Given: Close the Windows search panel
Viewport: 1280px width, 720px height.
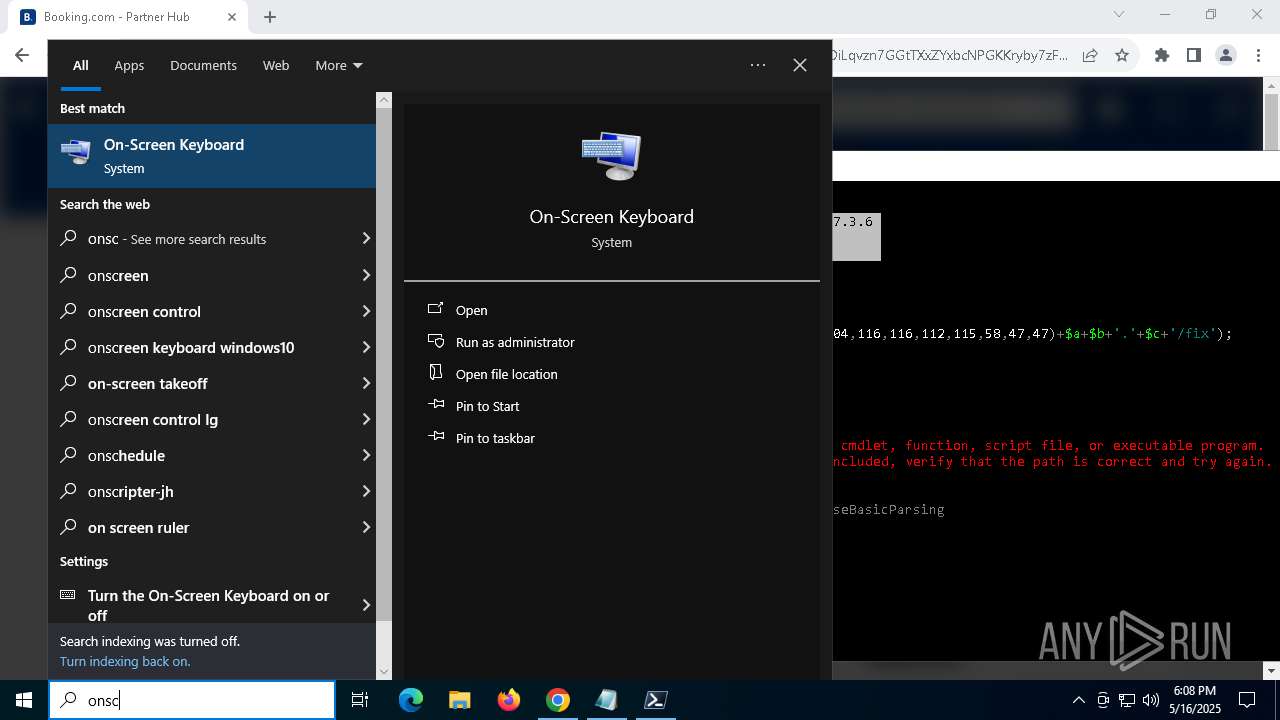Looking at the screenshot, I should pyautogui.click(x=800, y=65).
